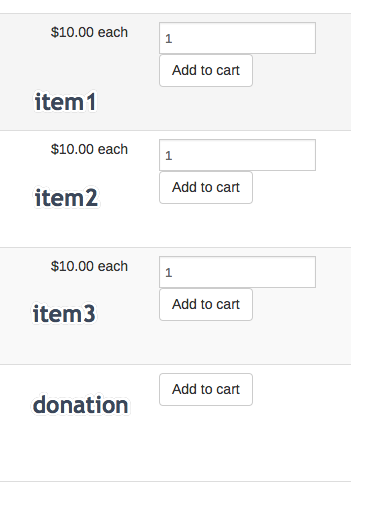Screen dimensions: 372x524
Task: Open the item2 product title
Action: coord(67,198)
